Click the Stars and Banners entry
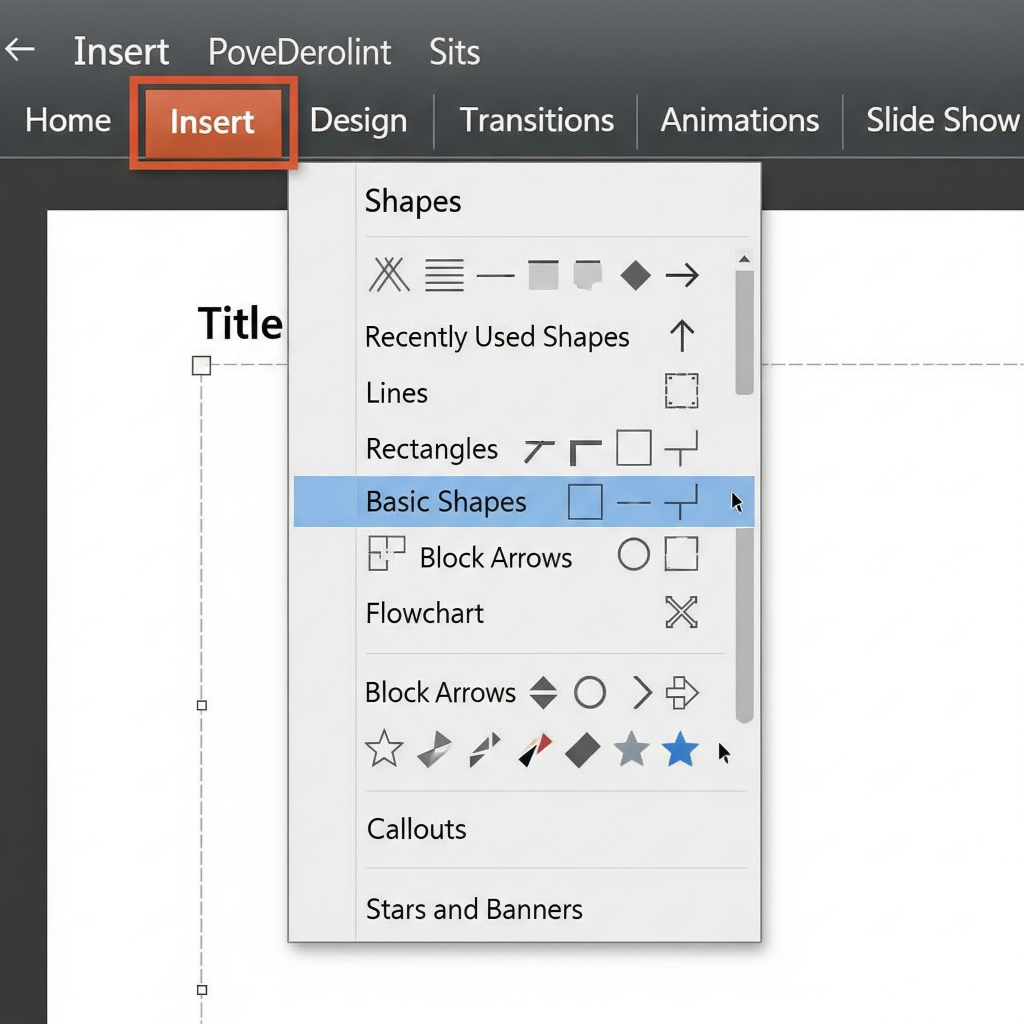Image resolution: width=1024 pixels, height=1024 pixels. tap(474, 909)
